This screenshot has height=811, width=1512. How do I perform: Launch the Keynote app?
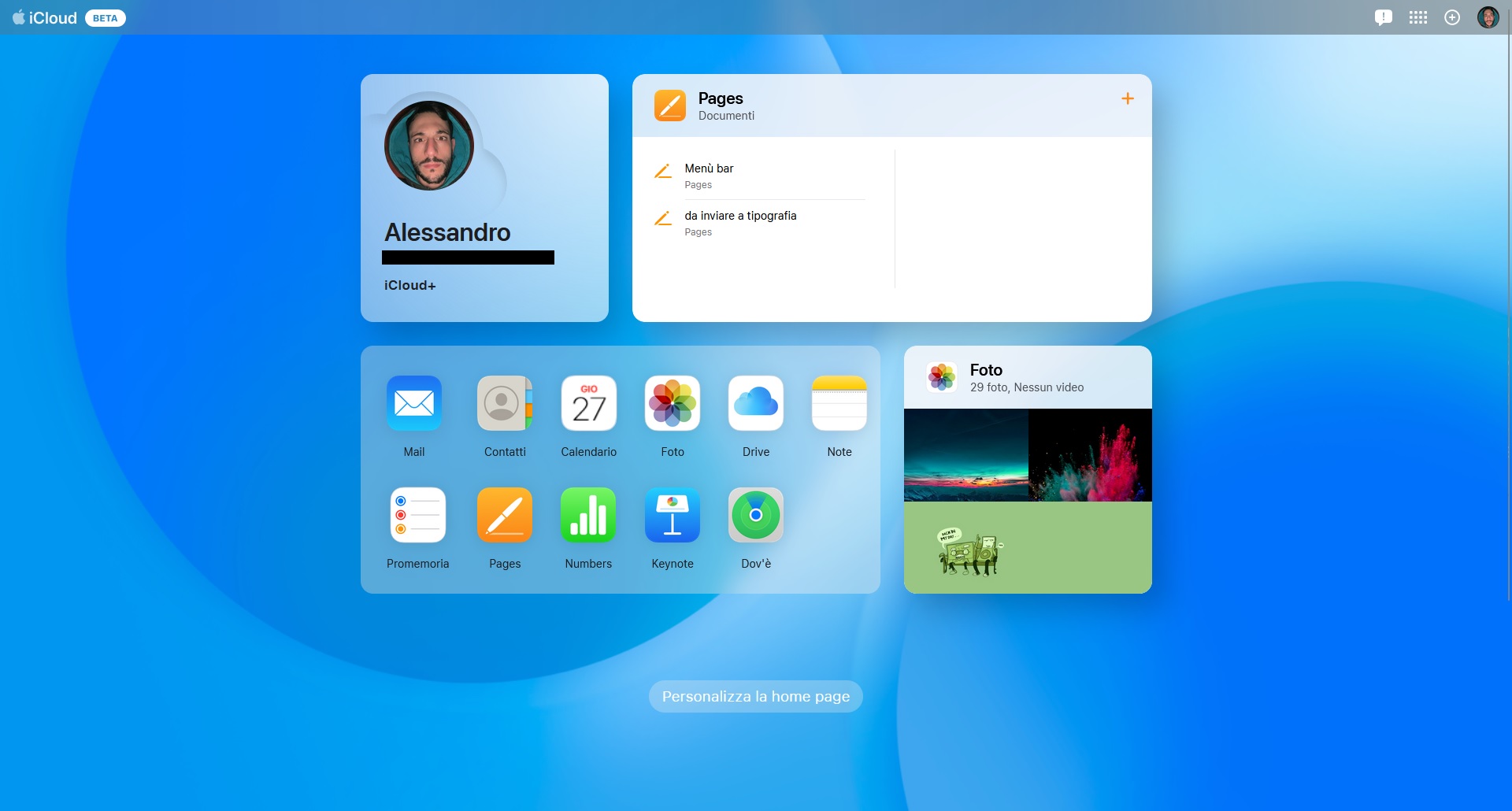(672, 515)
